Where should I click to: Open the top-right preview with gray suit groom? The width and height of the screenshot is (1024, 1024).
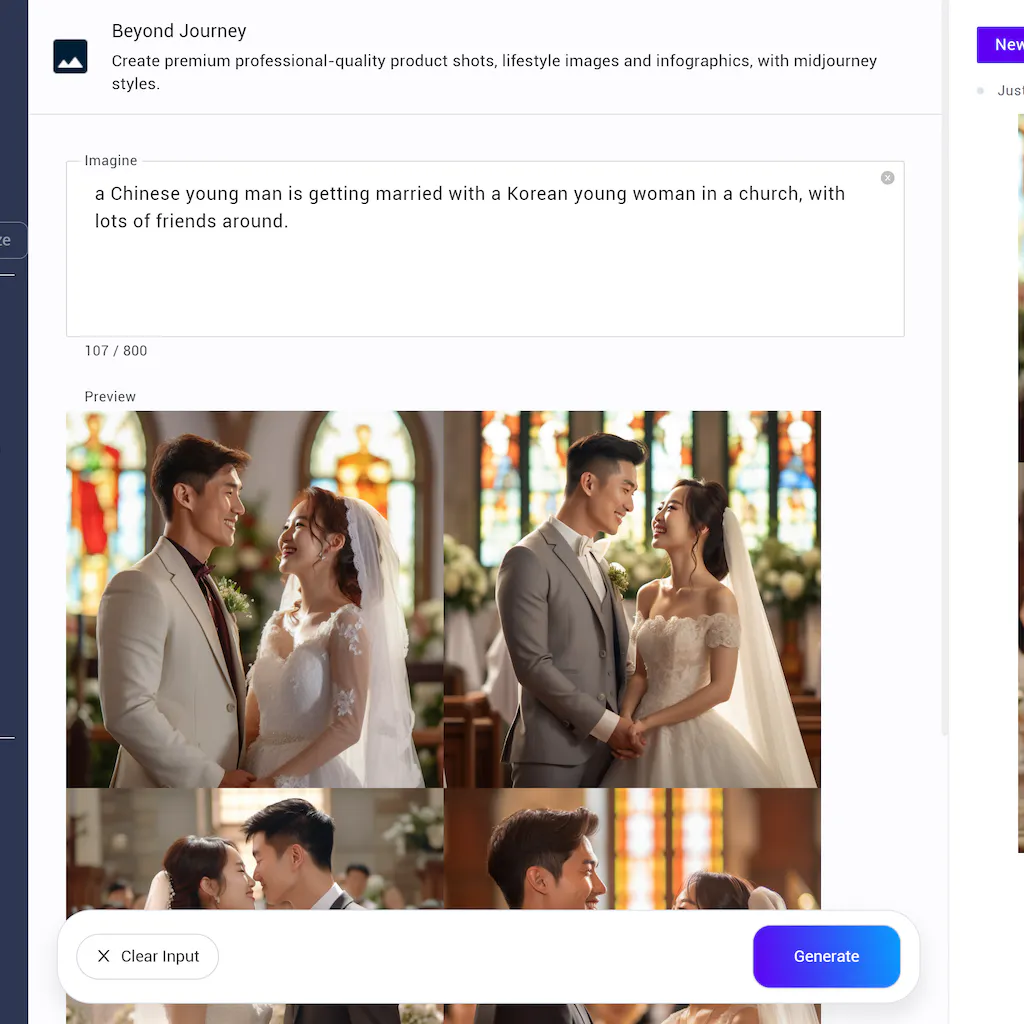pos(632,598)
